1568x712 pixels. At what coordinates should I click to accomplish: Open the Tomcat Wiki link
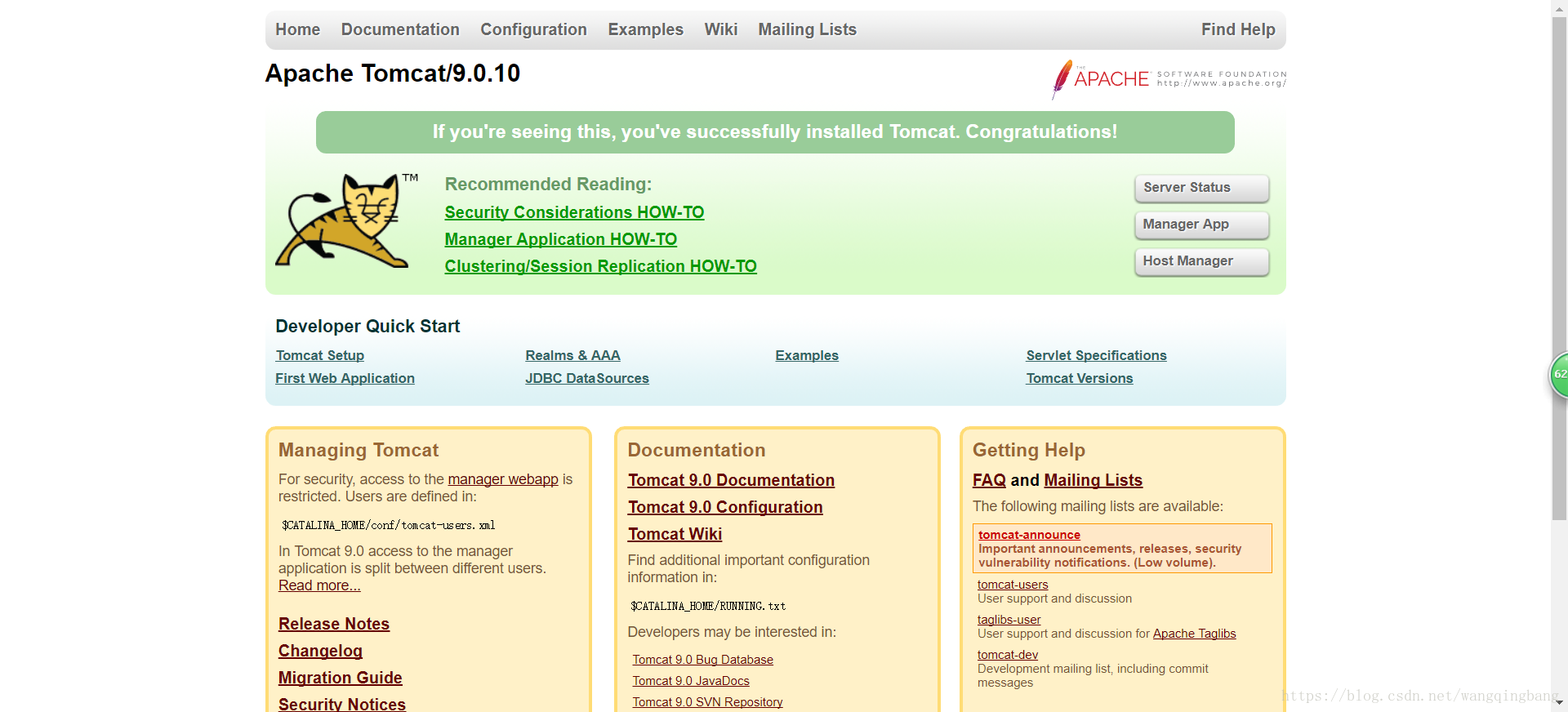[x=675, y=534]
